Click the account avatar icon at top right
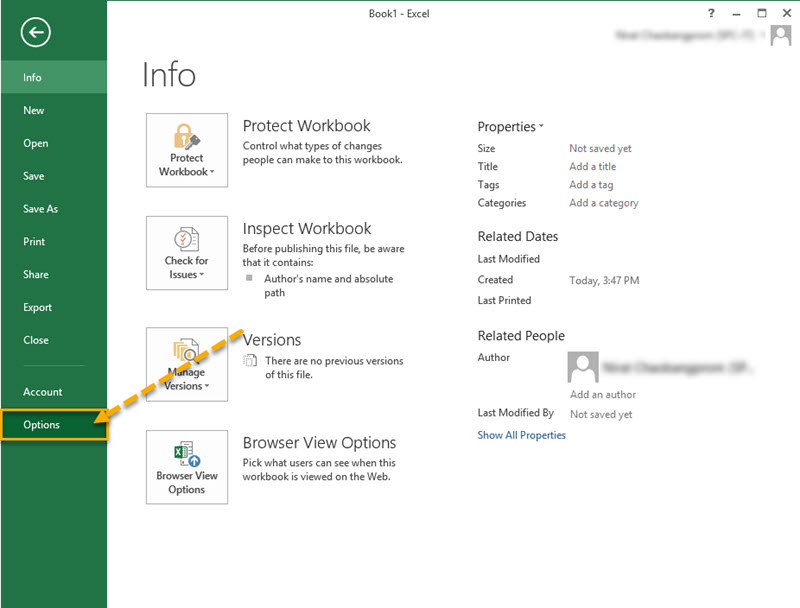This screenshot has width=800, height=608. click(781, 36)
